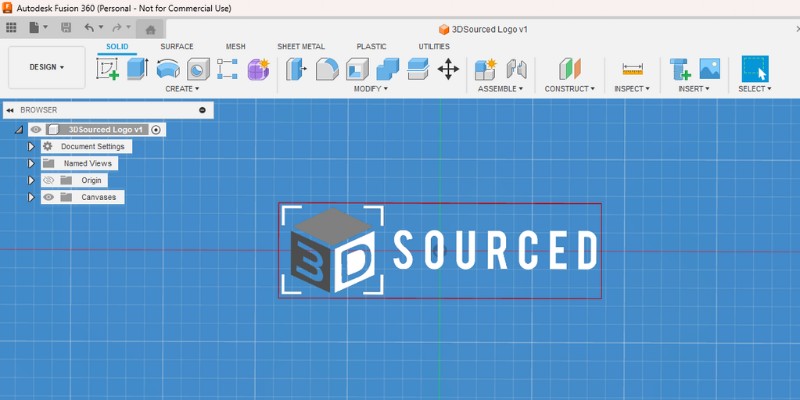This screenshot has width=800, height=400.
Task: Open the undo history dropdown arrow
Action: tap(101, 27)
